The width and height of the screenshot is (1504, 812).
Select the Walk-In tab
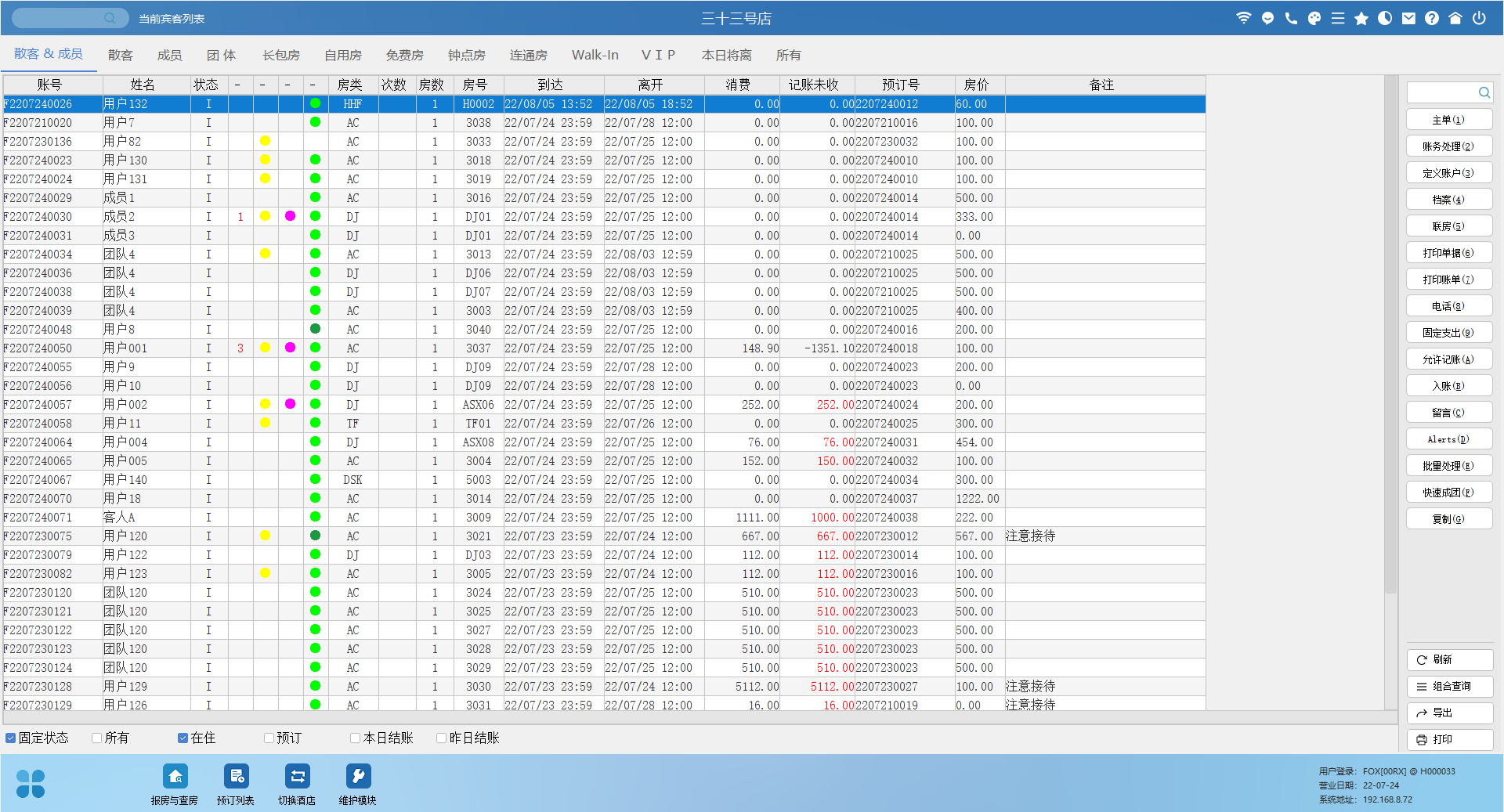595,56
